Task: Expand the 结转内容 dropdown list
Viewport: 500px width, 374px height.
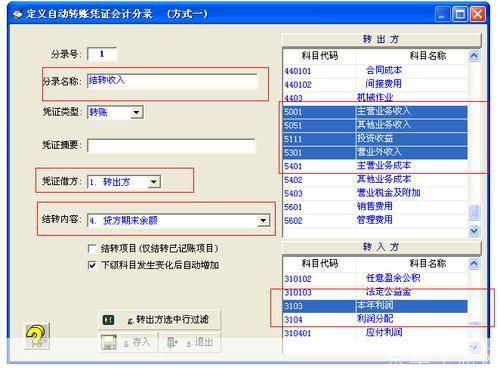Action: [263, 220]
